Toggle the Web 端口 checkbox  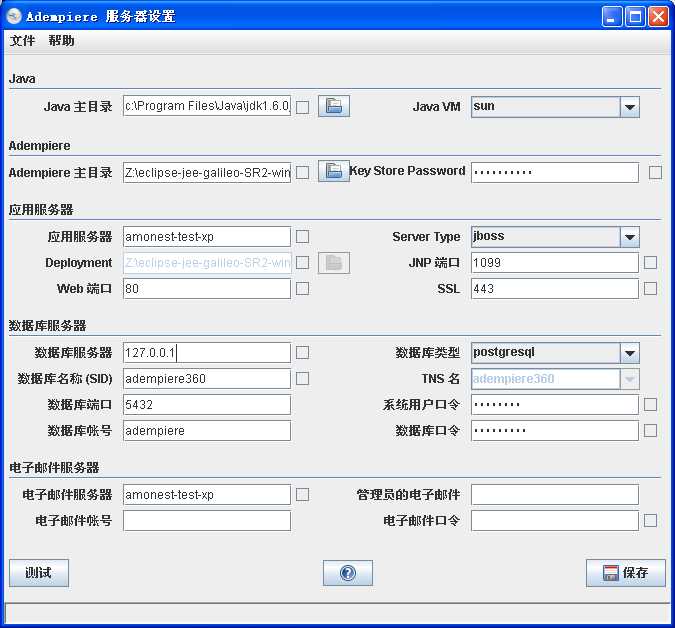[303, 288]
